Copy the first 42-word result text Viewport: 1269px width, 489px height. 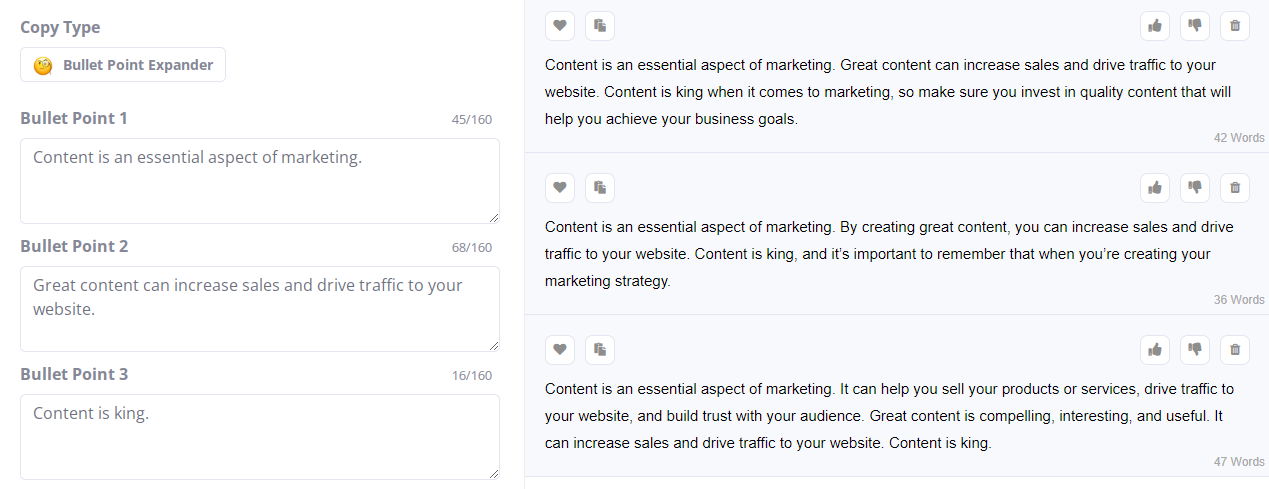click(x=600, y=25)
